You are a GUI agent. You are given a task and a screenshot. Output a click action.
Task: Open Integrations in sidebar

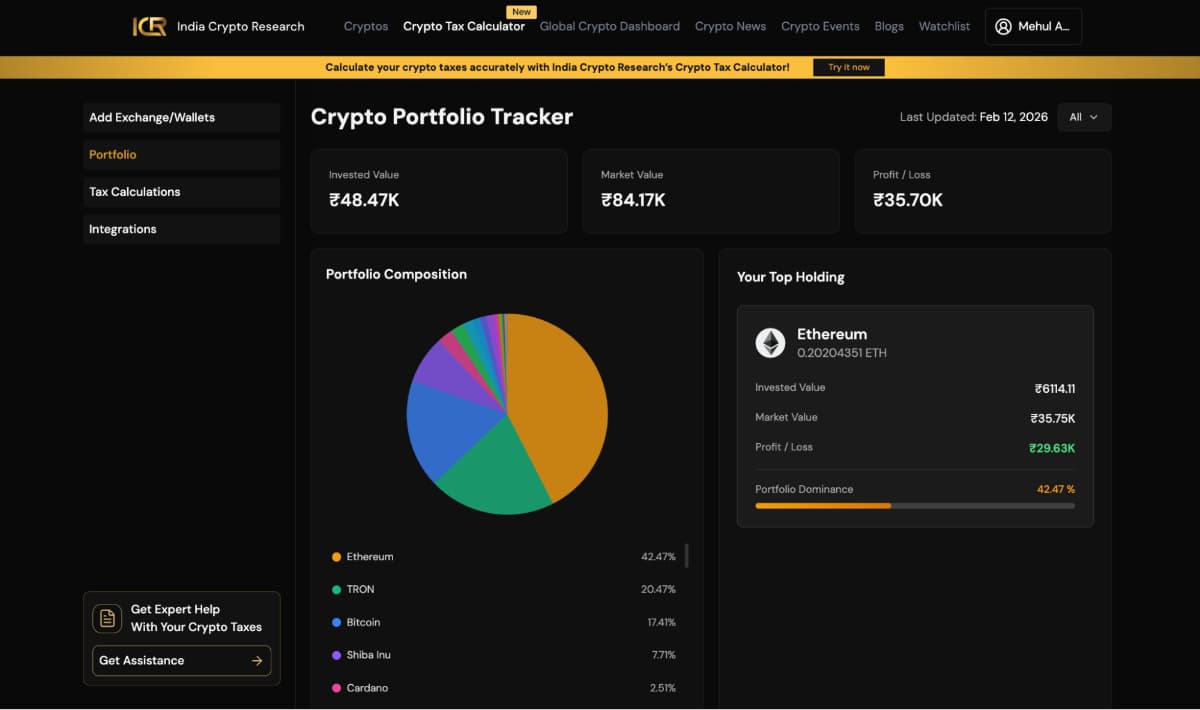[182, 229]
